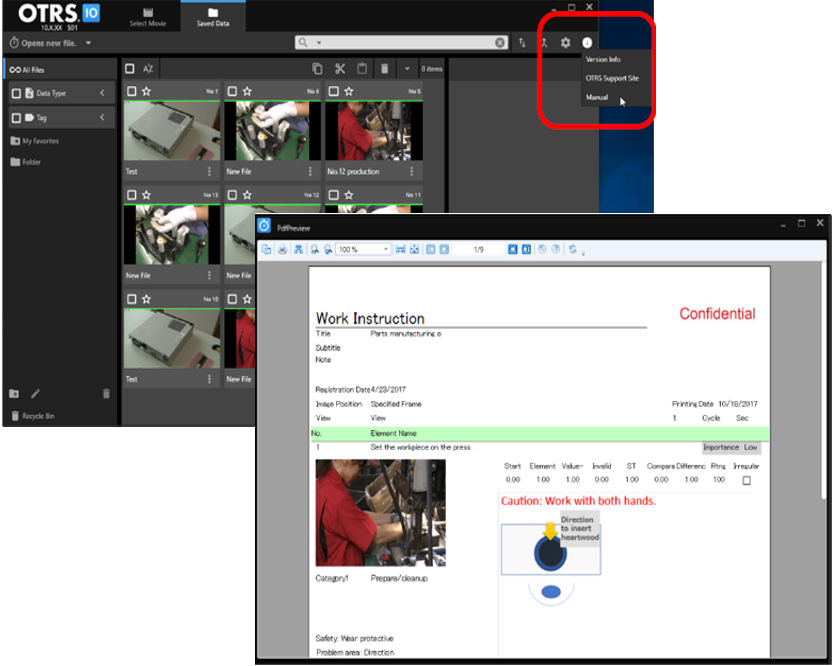Tick the select-all checkbox beside A-Z
The width and height of the screenshot is (835, 666).
[x=129, y=69]
